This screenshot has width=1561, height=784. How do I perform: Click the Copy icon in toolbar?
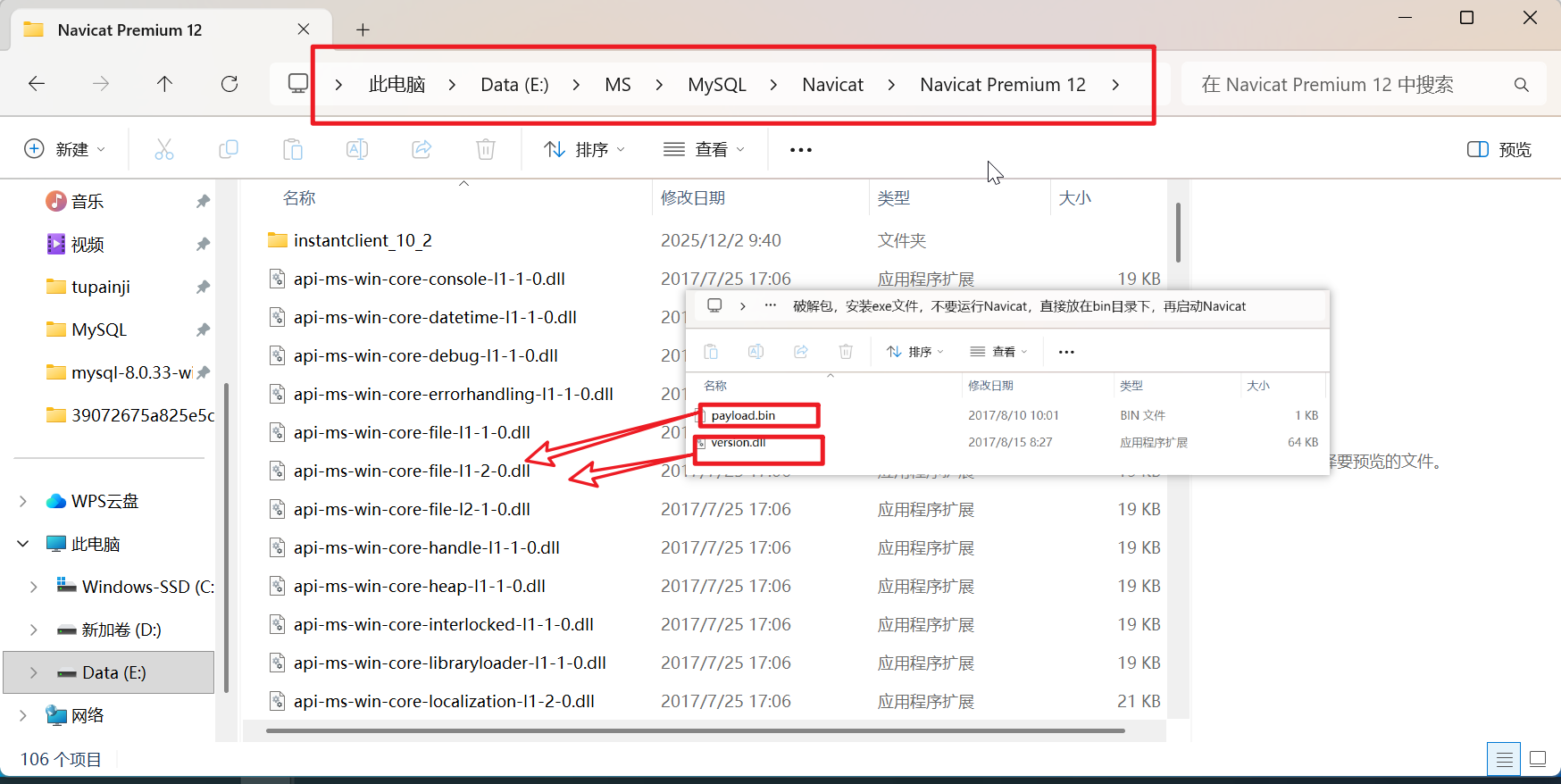[x=229, y=149]
